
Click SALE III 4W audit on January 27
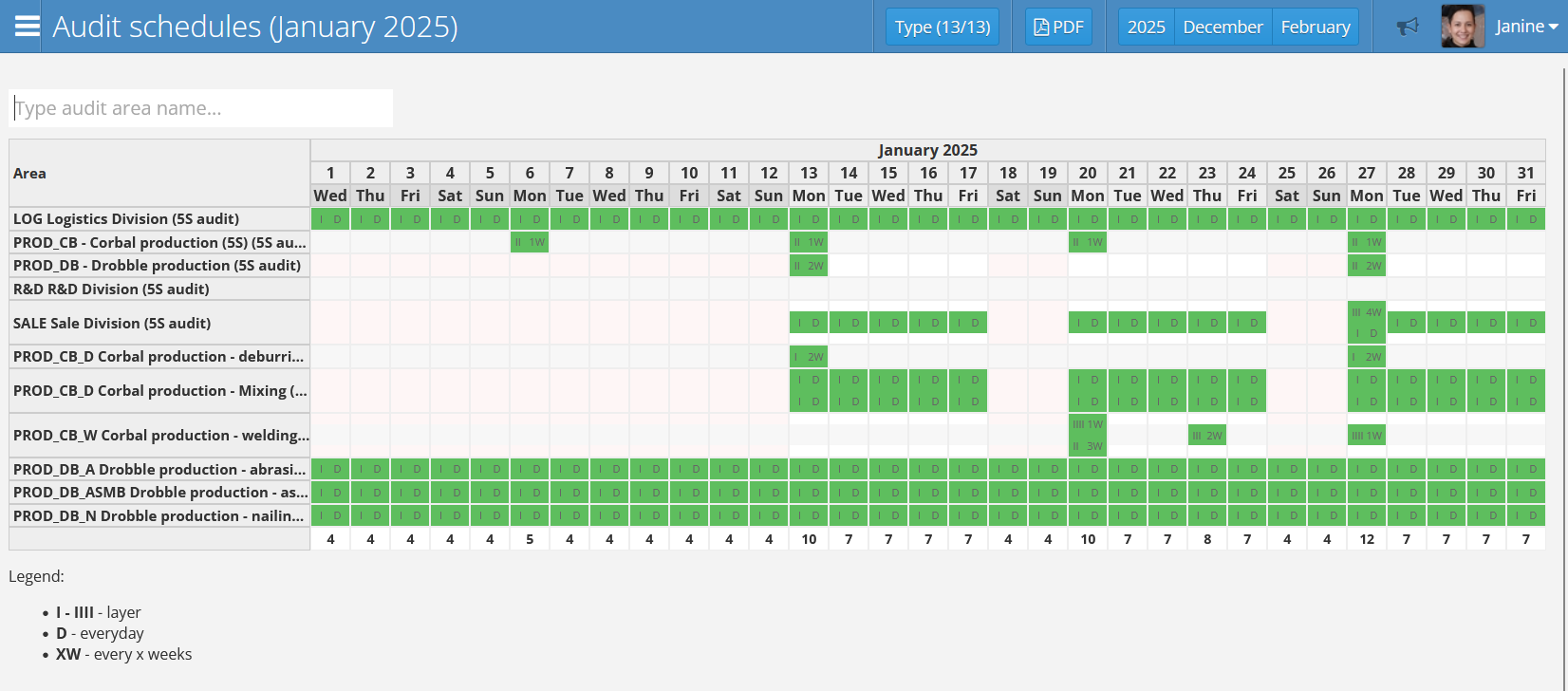coord(1367,312)
